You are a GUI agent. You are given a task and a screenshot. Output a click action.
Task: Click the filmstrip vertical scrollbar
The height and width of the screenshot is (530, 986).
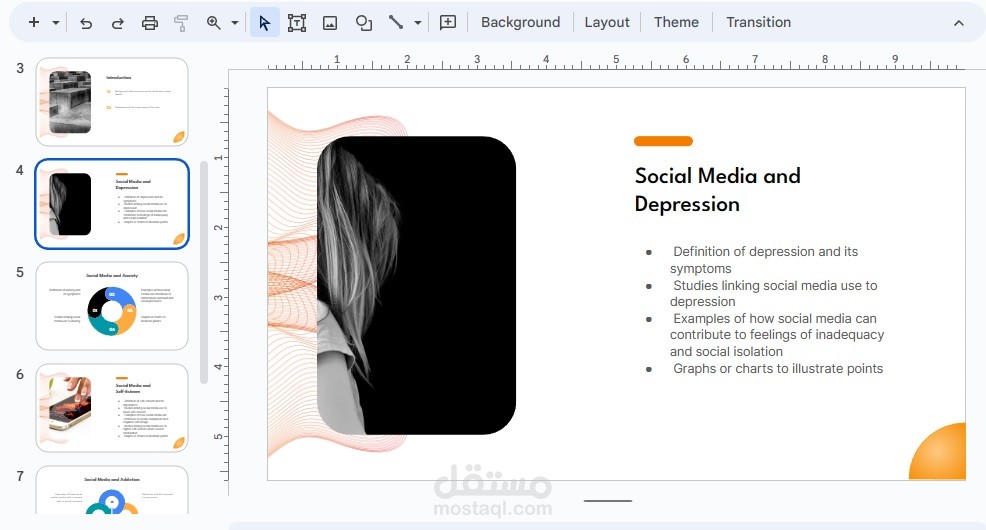[203, 272]
